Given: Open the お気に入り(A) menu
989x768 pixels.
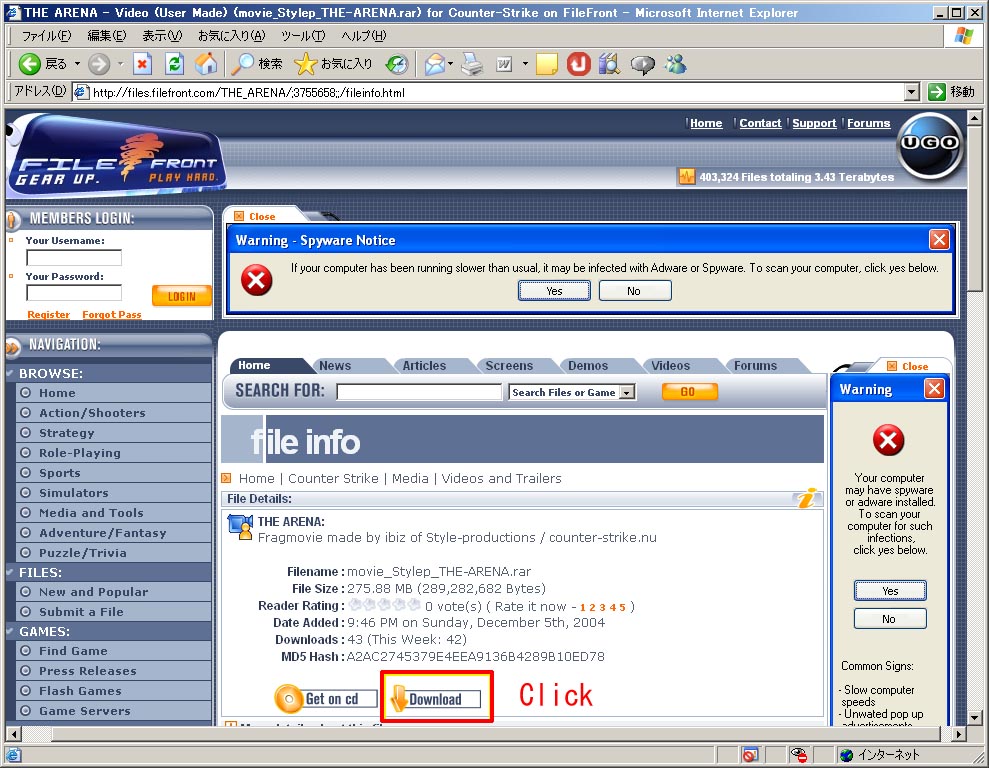Looking at the screenshot, I should tap(231, 36).
